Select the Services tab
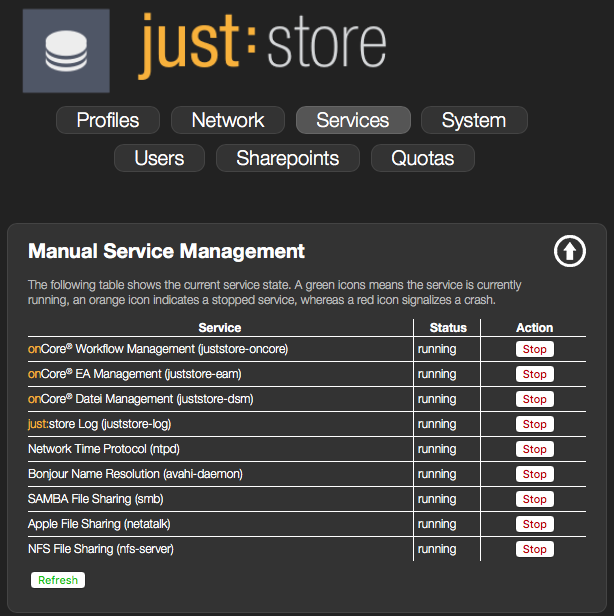Image resolution: width=614 pixels, height=616 pixels. point(353,120)
